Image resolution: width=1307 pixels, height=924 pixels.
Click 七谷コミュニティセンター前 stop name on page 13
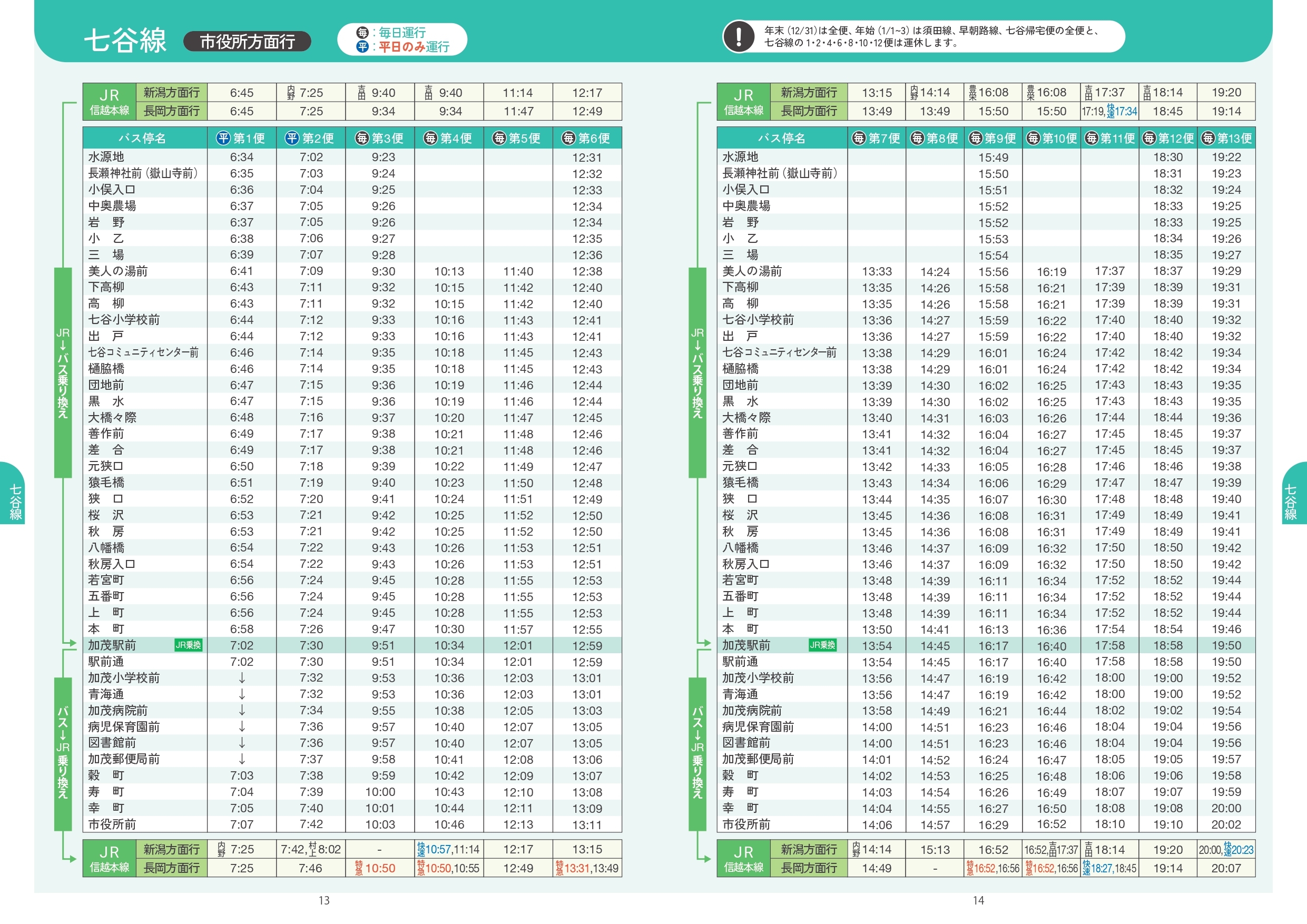[143, 352]
